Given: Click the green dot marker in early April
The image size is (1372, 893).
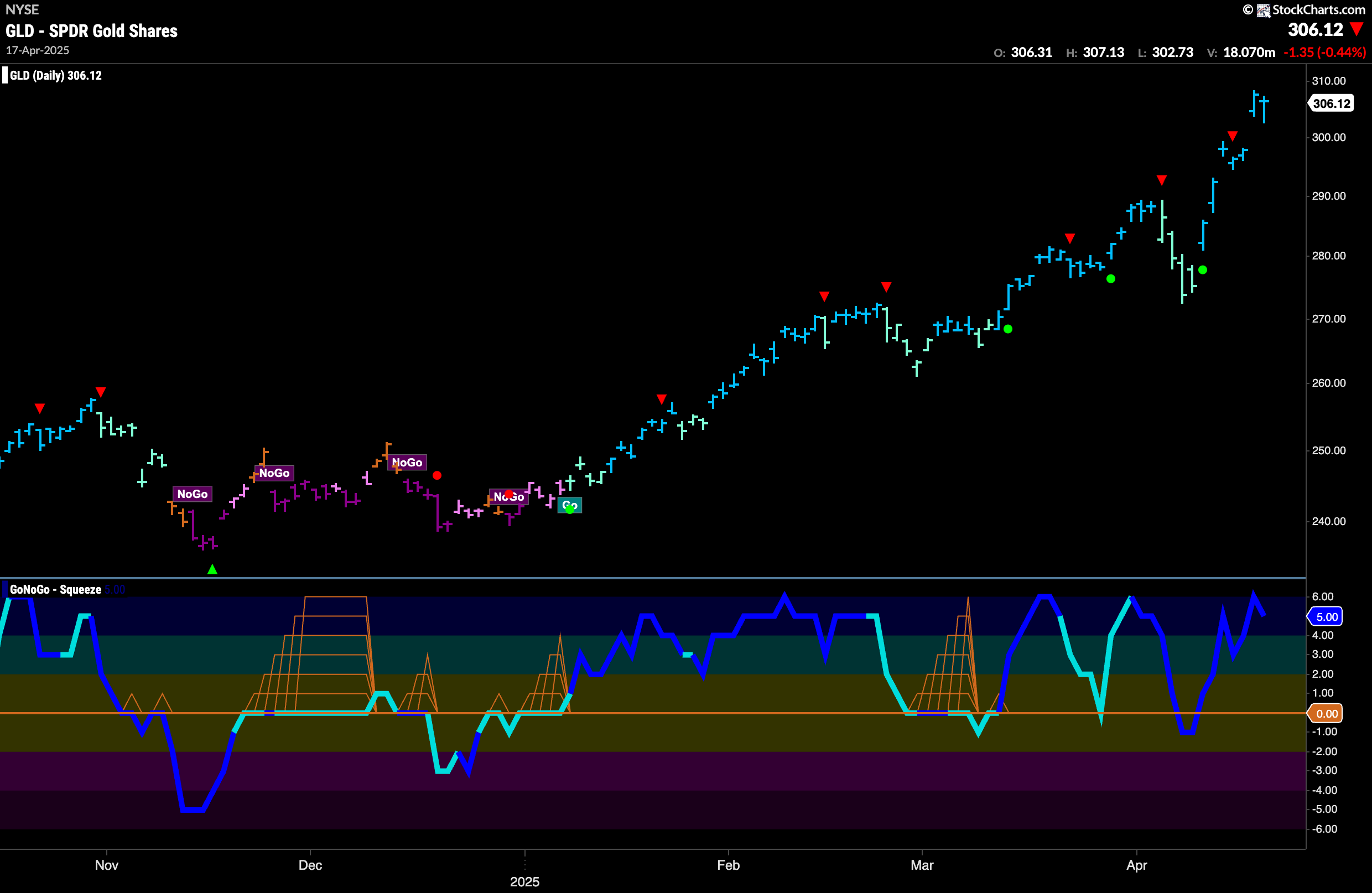Looking at the screenshot, I should click(1203, 270).
